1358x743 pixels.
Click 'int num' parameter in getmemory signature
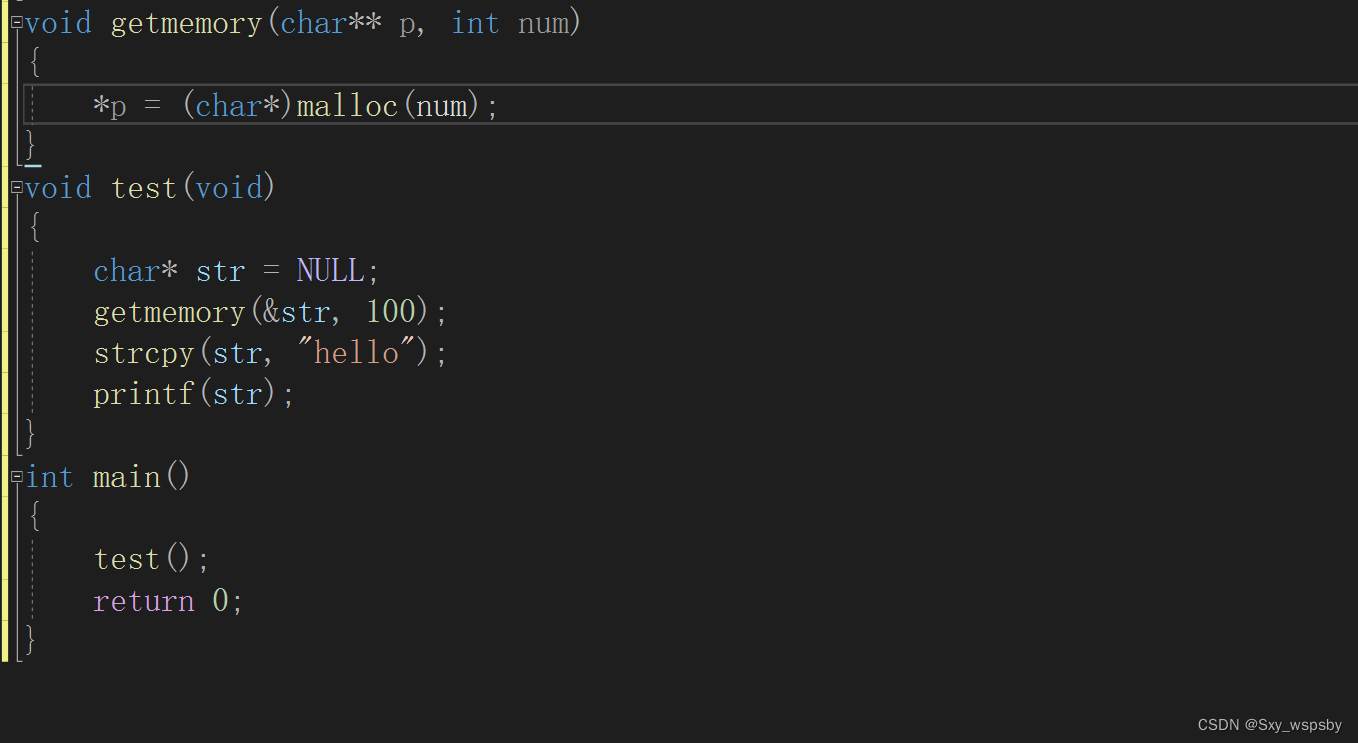(509, 23)
